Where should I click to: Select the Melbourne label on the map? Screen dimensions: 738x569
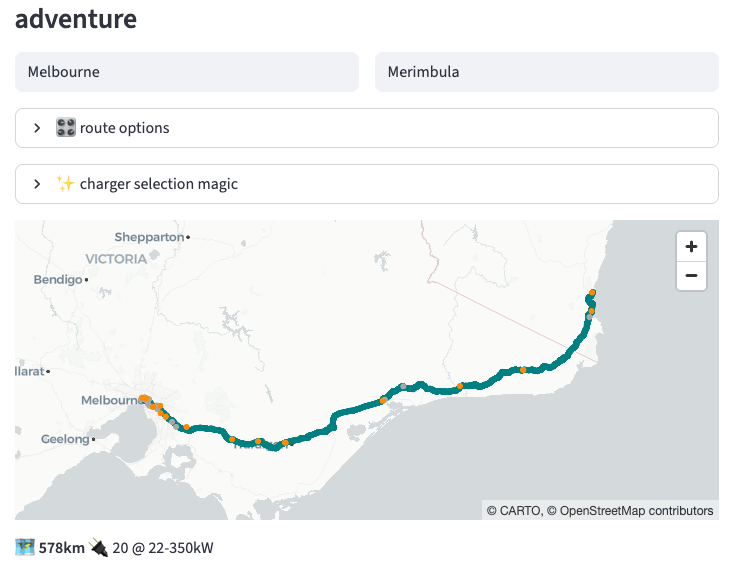108,400
